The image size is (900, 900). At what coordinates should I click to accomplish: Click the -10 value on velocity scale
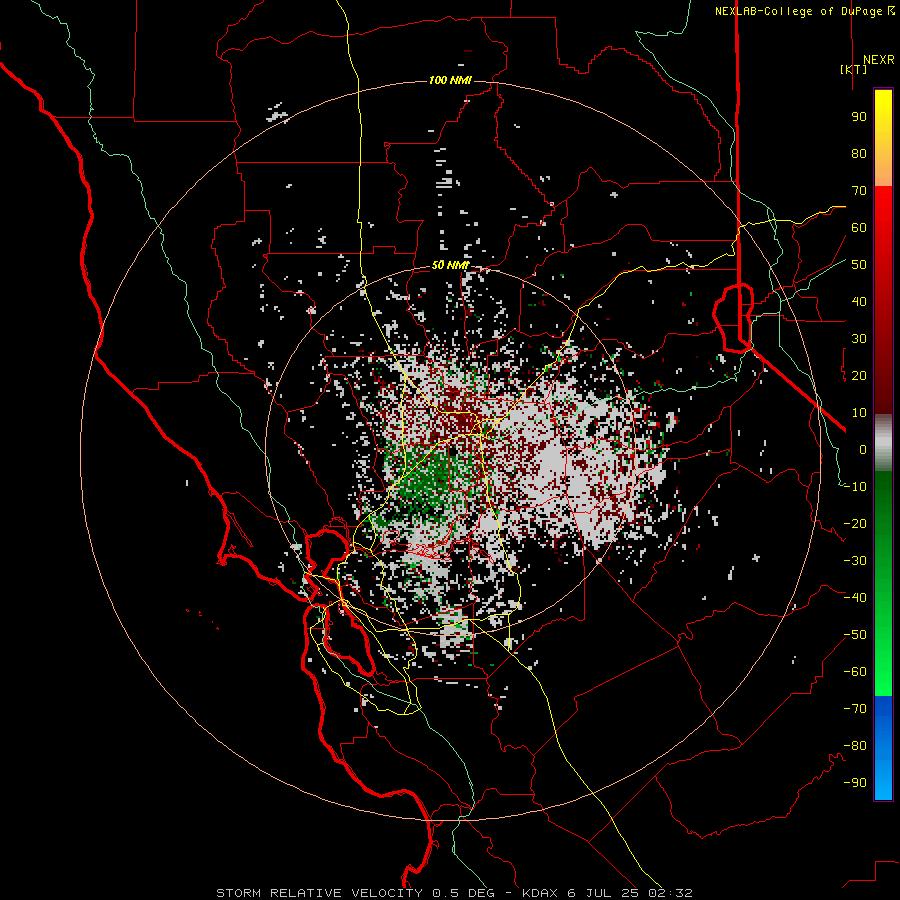pyautogui.click(x=855, y=487)
